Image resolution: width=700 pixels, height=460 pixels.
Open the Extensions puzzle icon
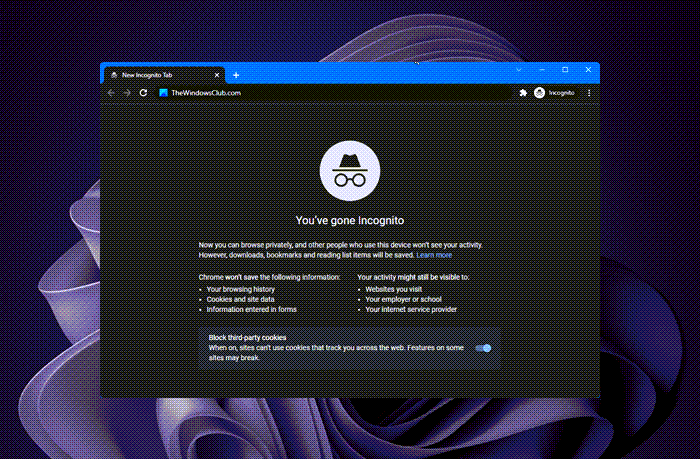point(523,93)
